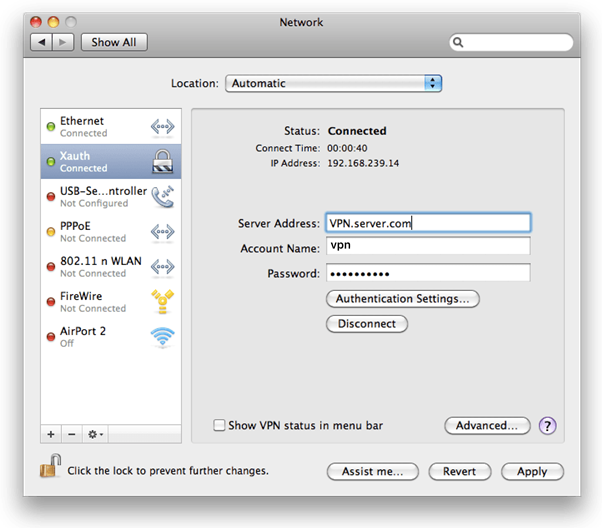Focus the Server Address field
Screen dimensions: 602x528
[x=428, y=223]
